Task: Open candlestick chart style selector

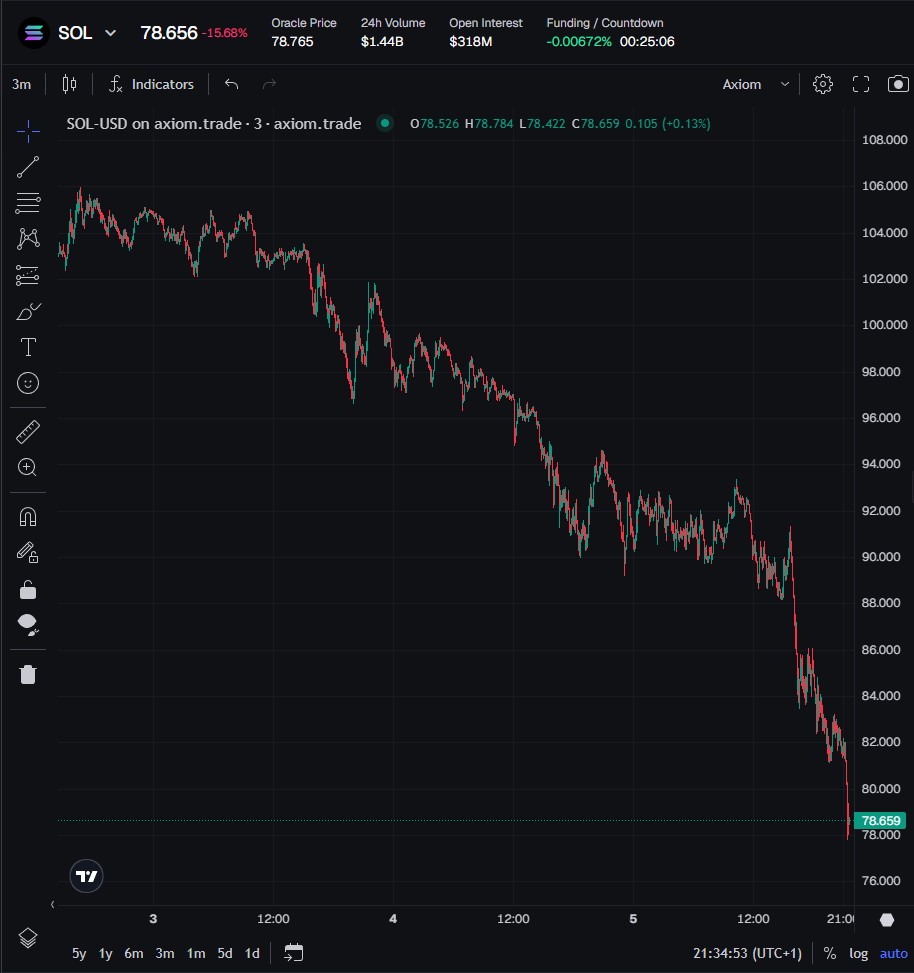Action: point(69,84)
